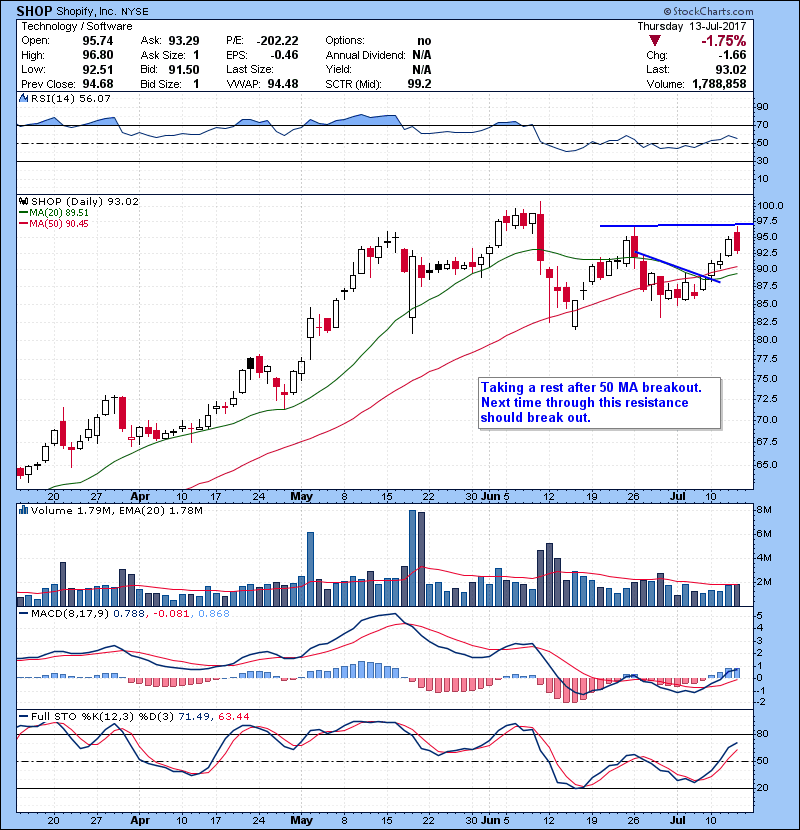This screenshot has width=800, height=830.
Task: Click the volume bars icon
Action: (23, 510)
